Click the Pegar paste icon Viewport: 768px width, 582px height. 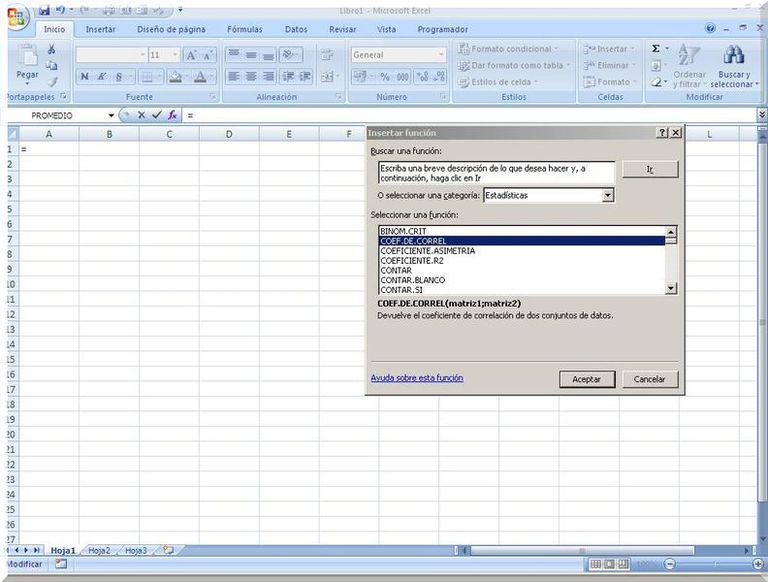[27, 58]
